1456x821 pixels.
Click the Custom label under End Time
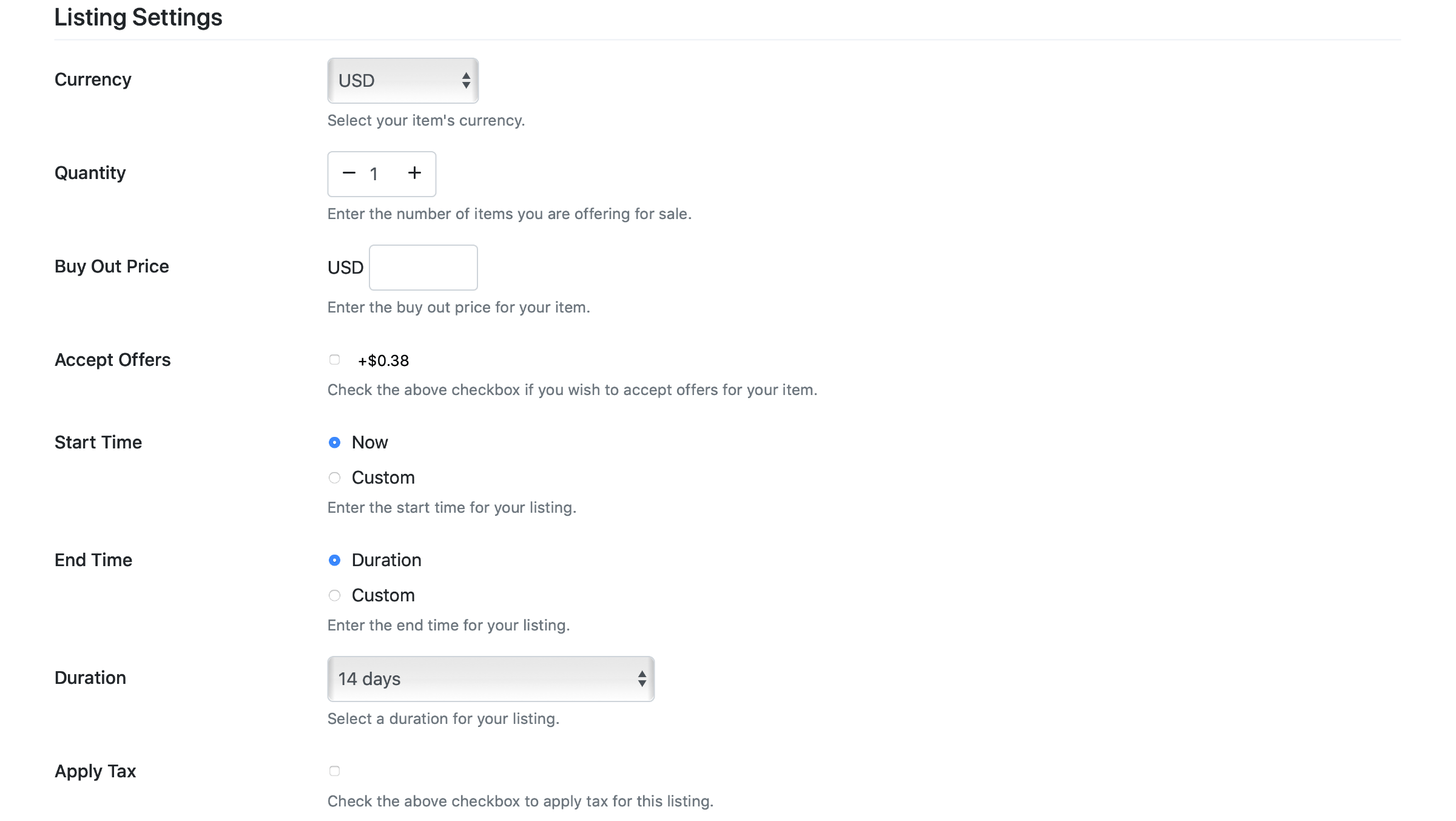[383, 595]
